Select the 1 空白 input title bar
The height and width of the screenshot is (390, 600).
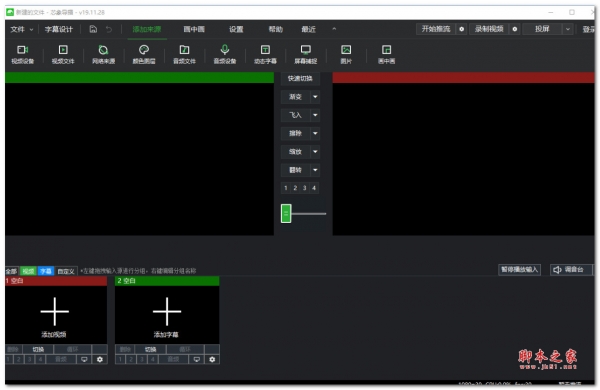[x=56, y=281]
